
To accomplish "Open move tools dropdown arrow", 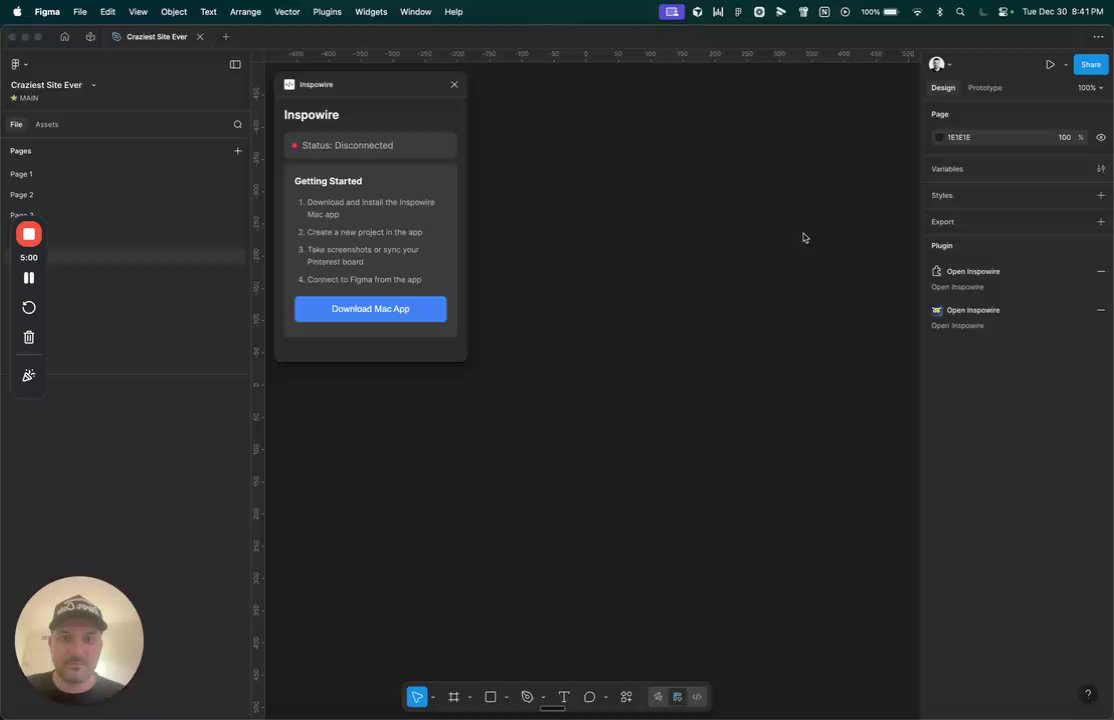I will [x=433, y=697].
